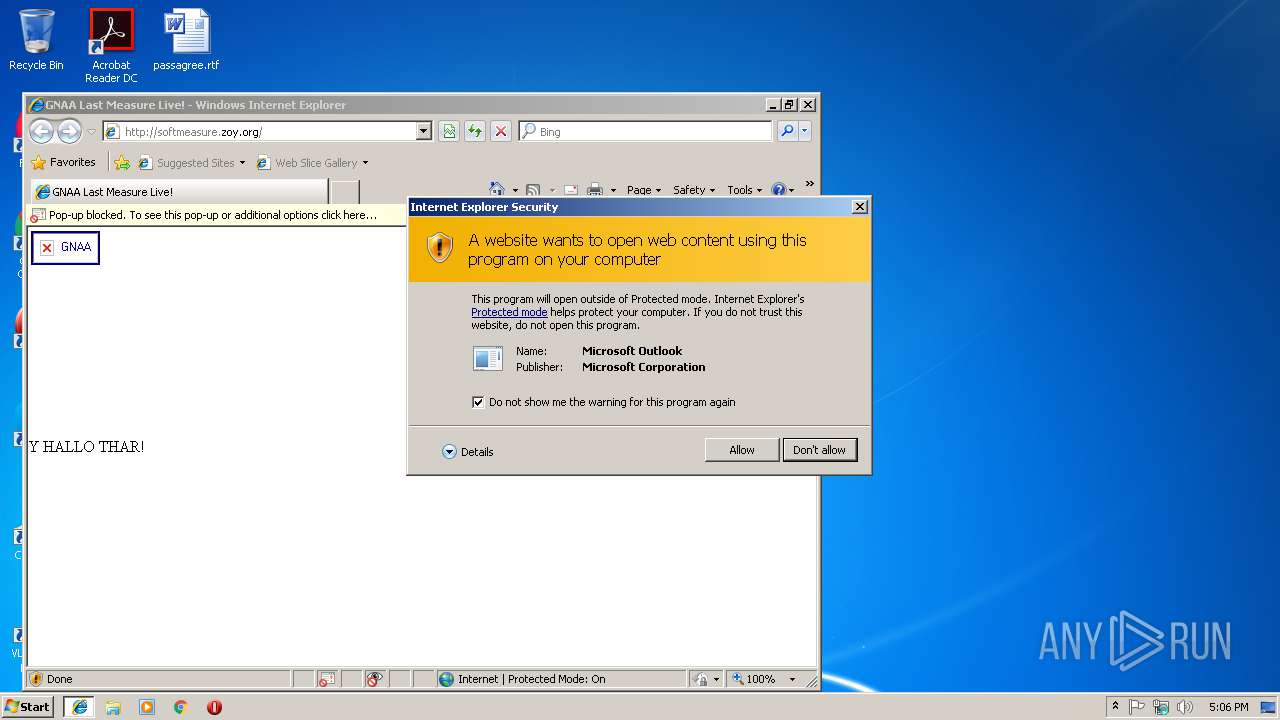Image resolution: width=1280 pixels, height=720 pixels.
Task: Expand the Web Slice Gallery arrow
Action: [365, 163]
